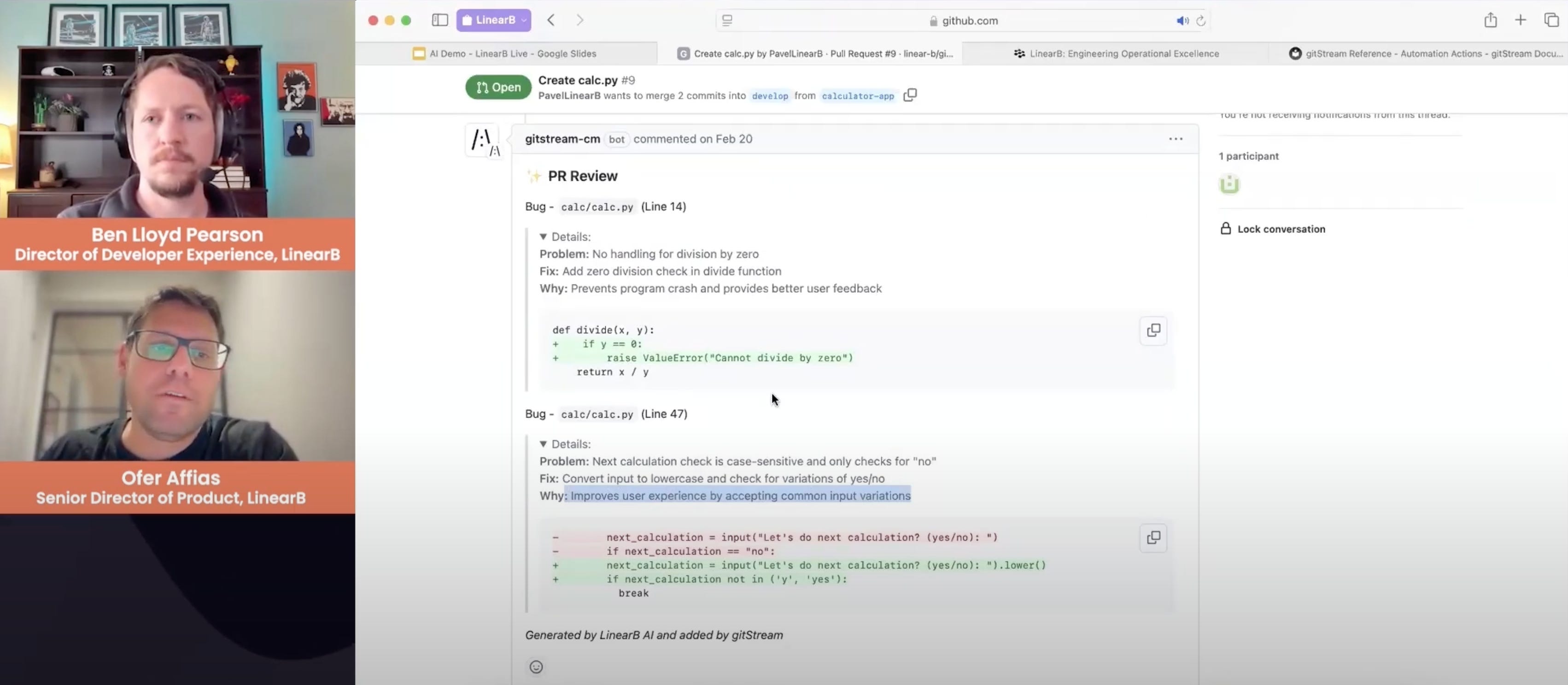Copy the branch name with the copy icon

pos(910,95)
